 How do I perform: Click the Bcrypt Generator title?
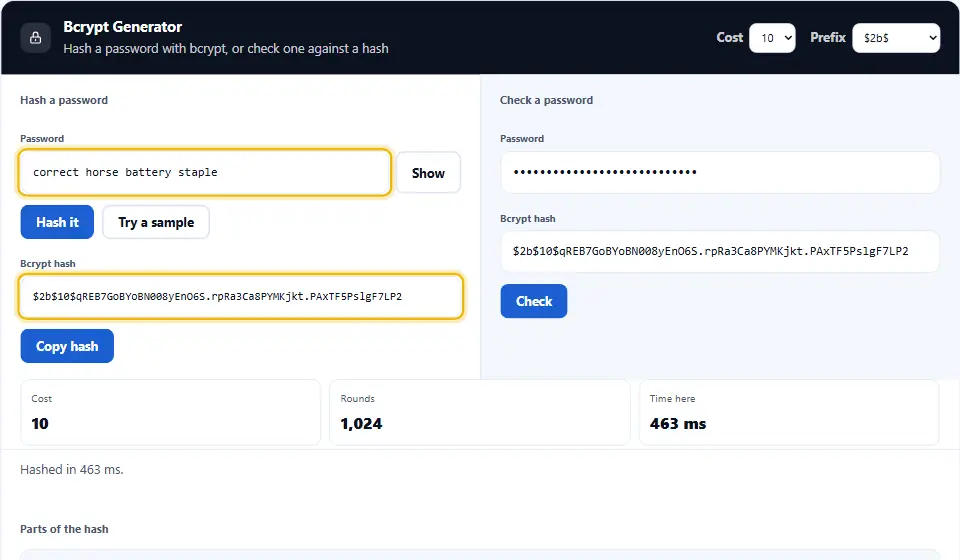pos(122,27)
